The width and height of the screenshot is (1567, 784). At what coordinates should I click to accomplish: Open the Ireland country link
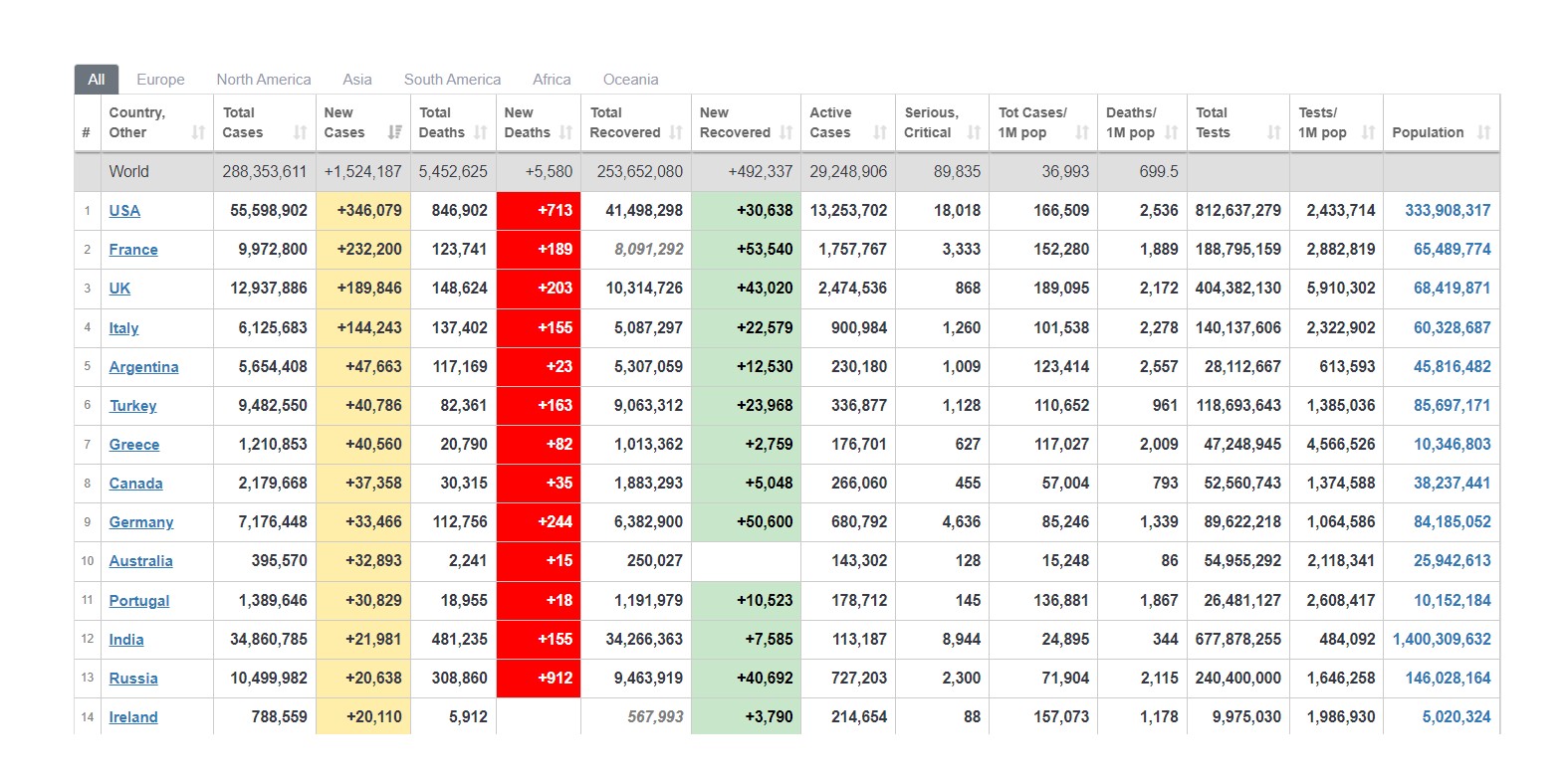pos(133,717)
